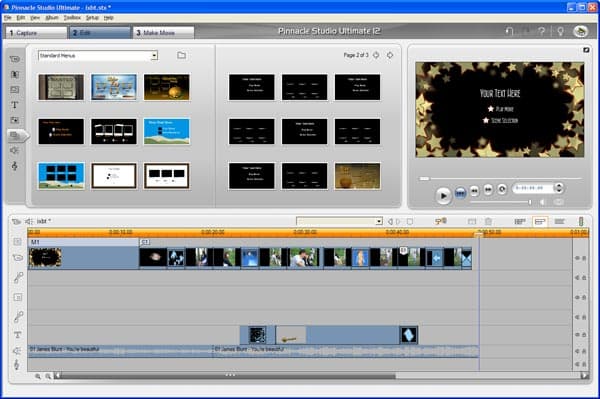Open Help with the question mark icon
Image resolution: width=600 pixels, height=399 pixels.
(541, 31)
